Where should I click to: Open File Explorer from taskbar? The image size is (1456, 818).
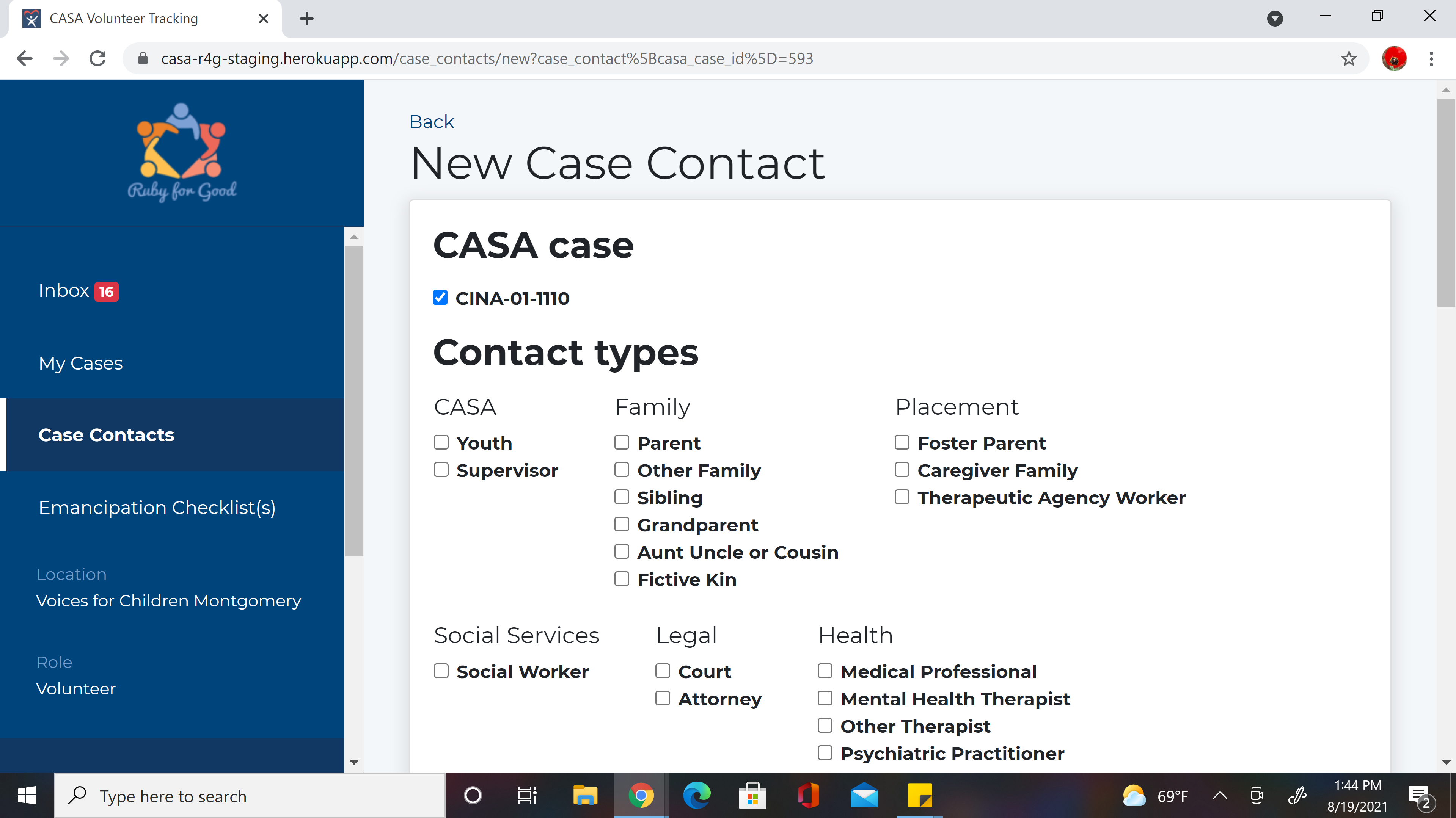pyautogui.click(x=585, y=796)
